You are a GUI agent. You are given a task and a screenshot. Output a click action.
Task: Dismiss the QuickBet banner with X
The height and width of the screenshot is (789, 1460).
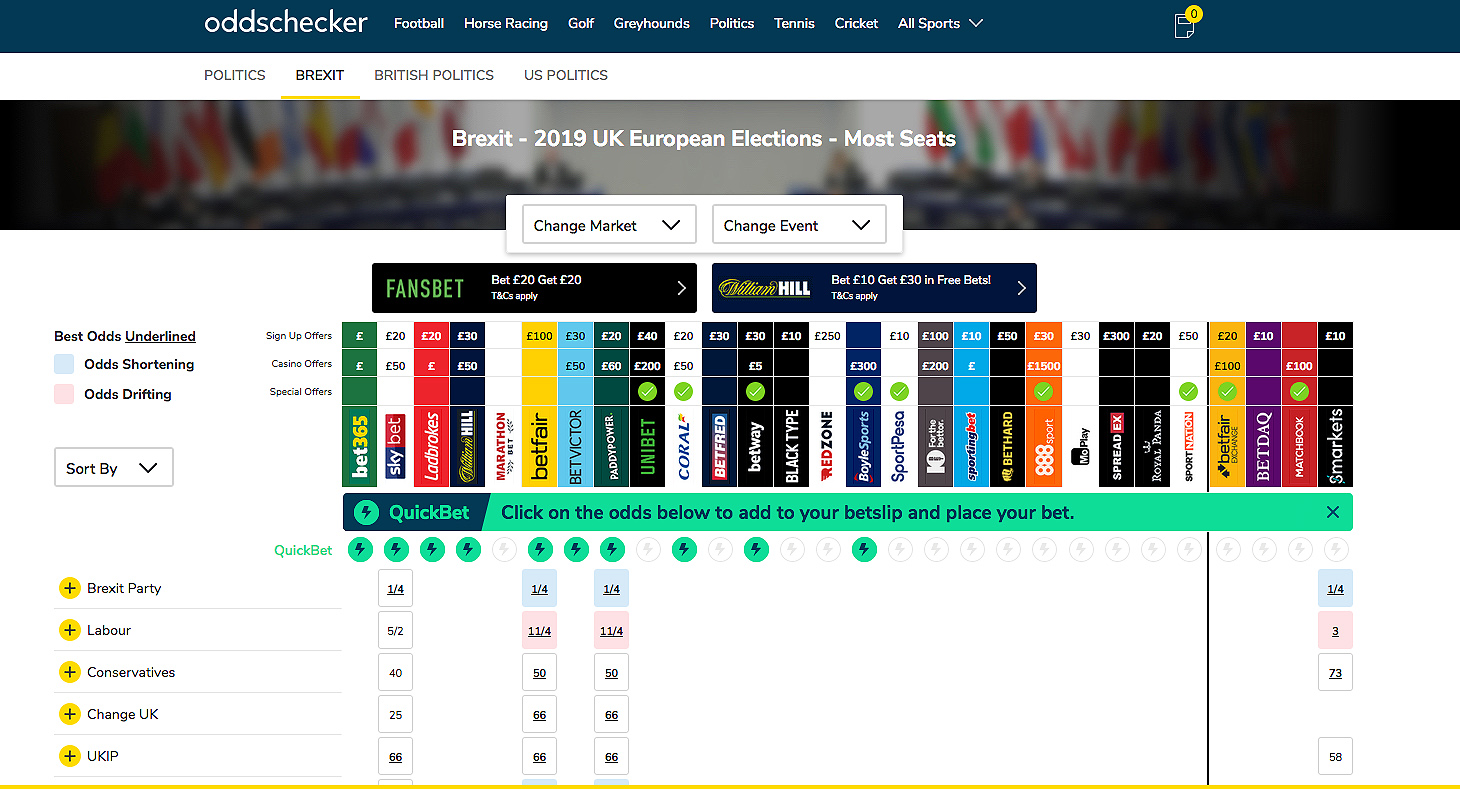click(1332, 512)
